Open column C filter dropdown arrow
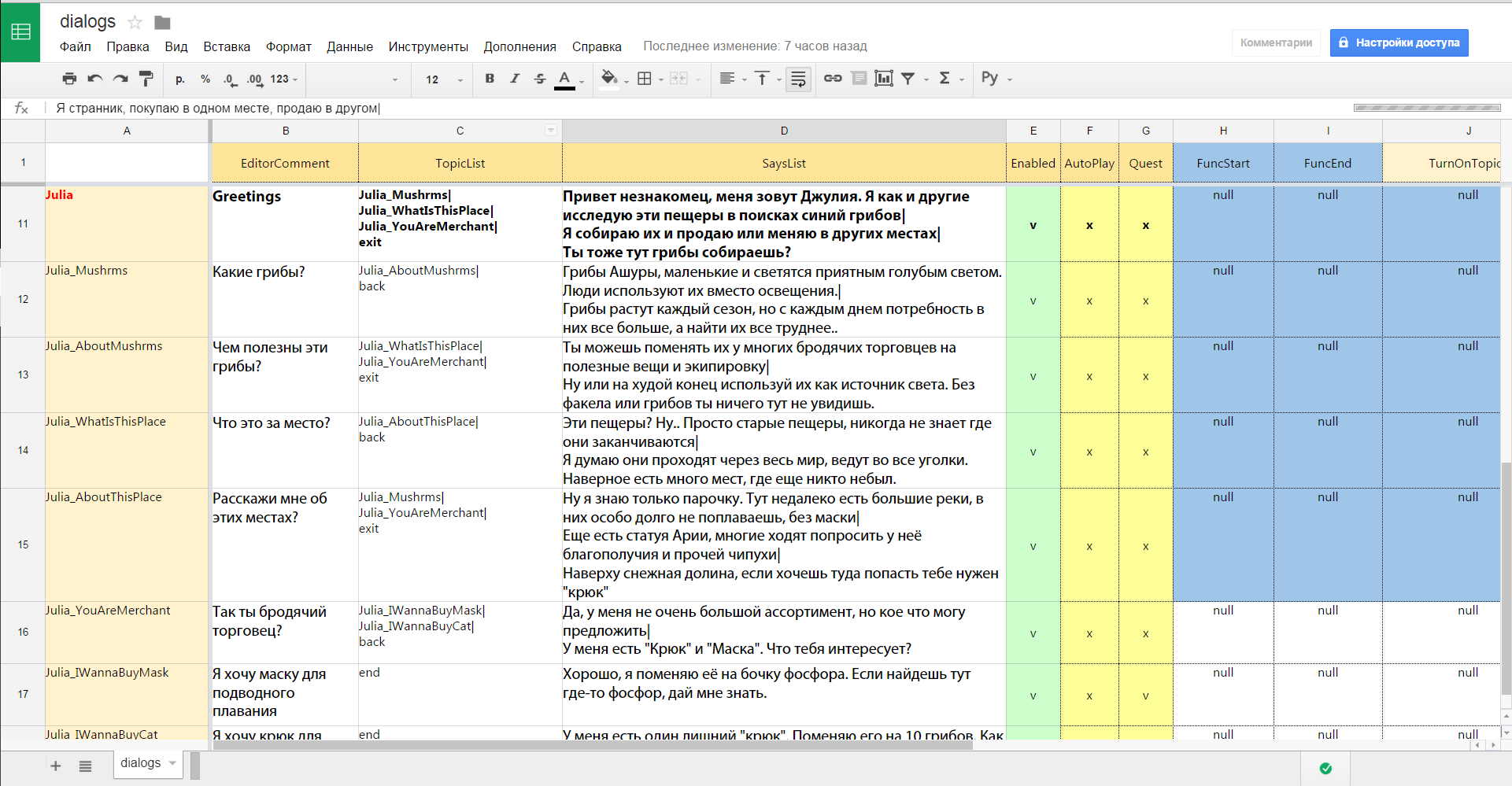This screenshot has width=1512, height=786. pos(551,131)
